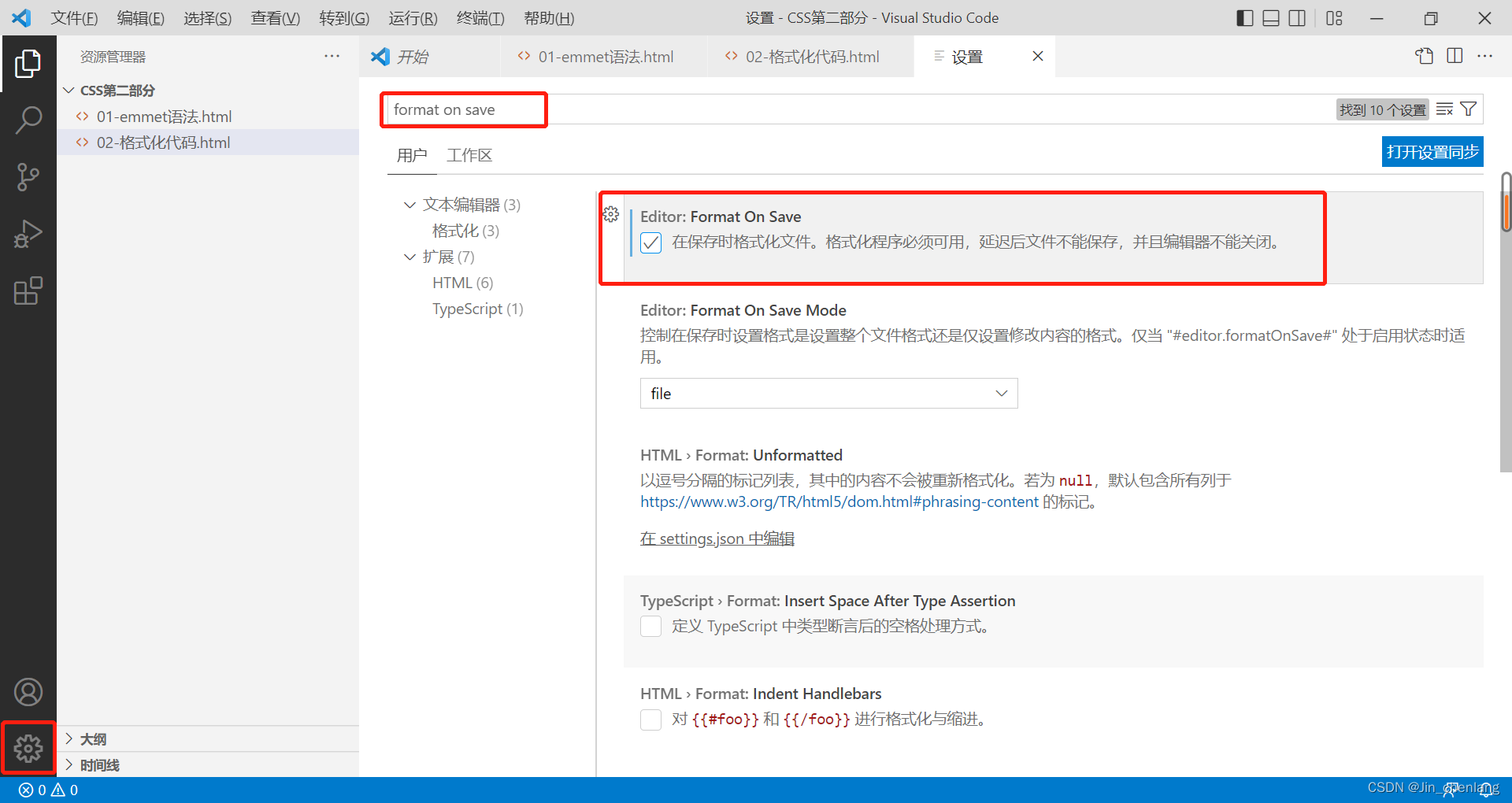Click gear icon beside Format On Save
This screenshot has width=1512, height=803.
[611, 214]
